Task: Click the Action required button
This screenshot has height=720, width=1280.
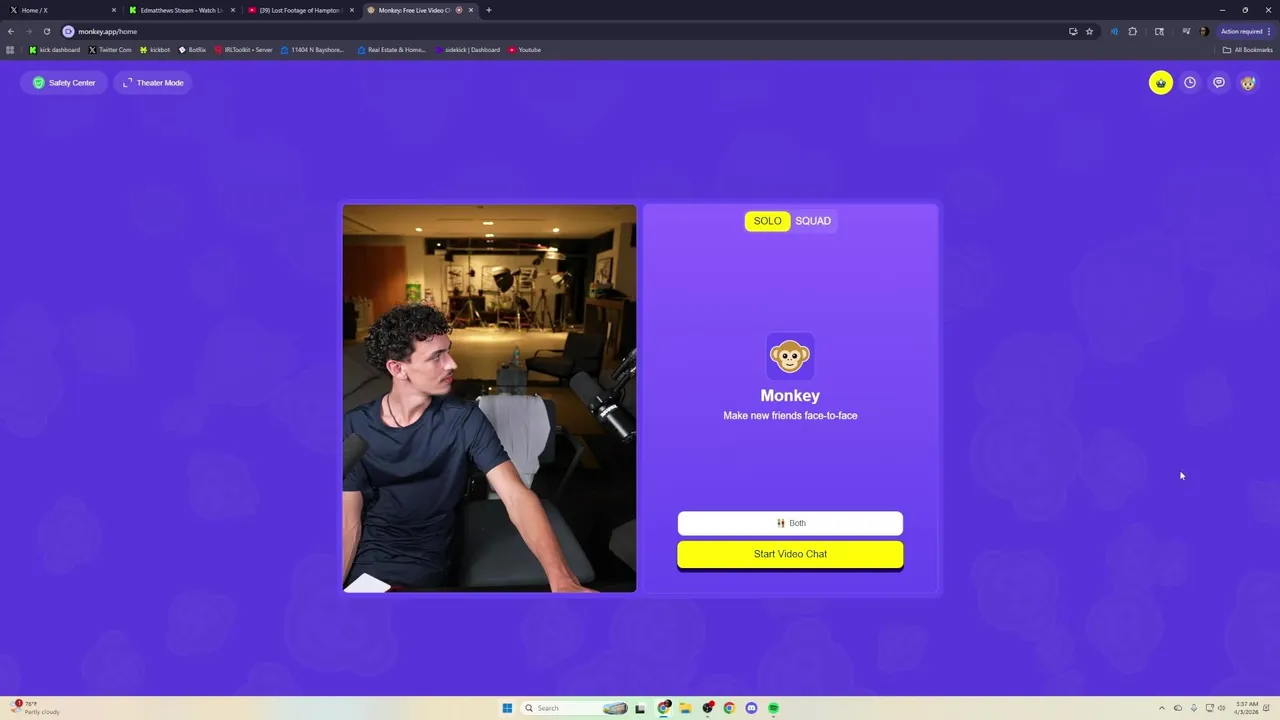Action: click(1245, 31)
